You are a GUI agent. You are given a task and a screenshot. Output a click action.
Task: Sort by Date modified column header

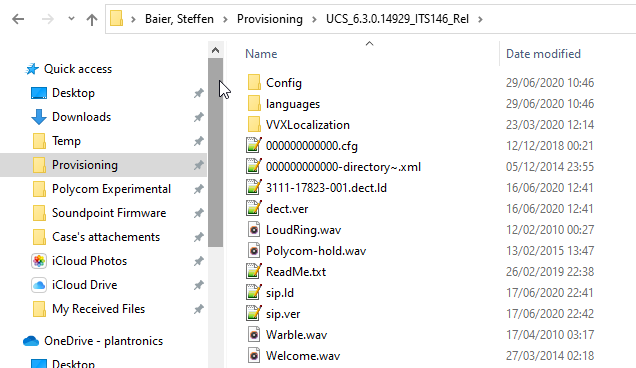[x=543, y=54]
